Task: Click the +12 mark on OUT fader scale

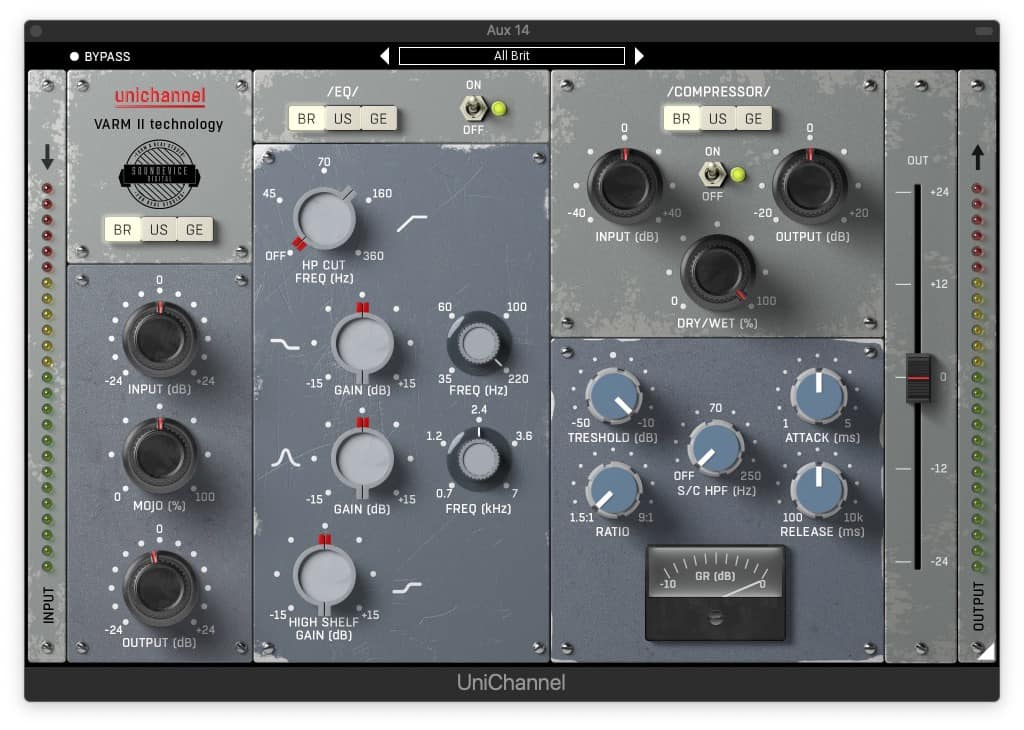Action: (939, 284)
